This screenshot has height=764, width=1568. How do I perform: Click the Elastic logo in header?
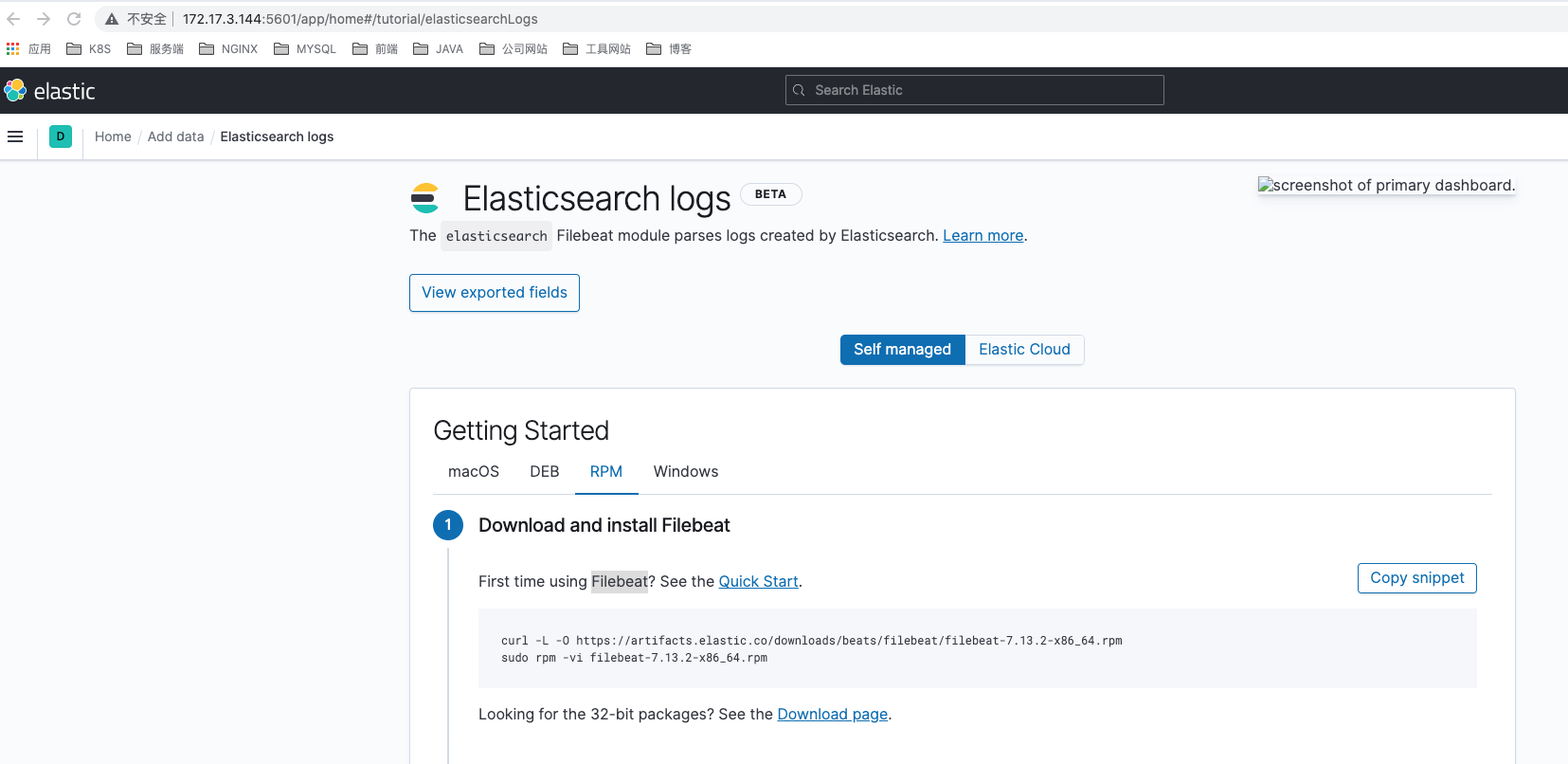(x=50, y=91)
